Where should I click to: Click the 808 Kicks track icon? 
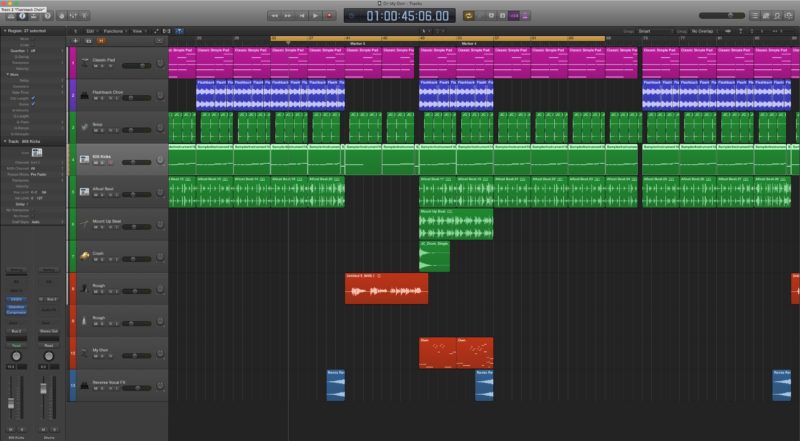(x=84, y=159)
